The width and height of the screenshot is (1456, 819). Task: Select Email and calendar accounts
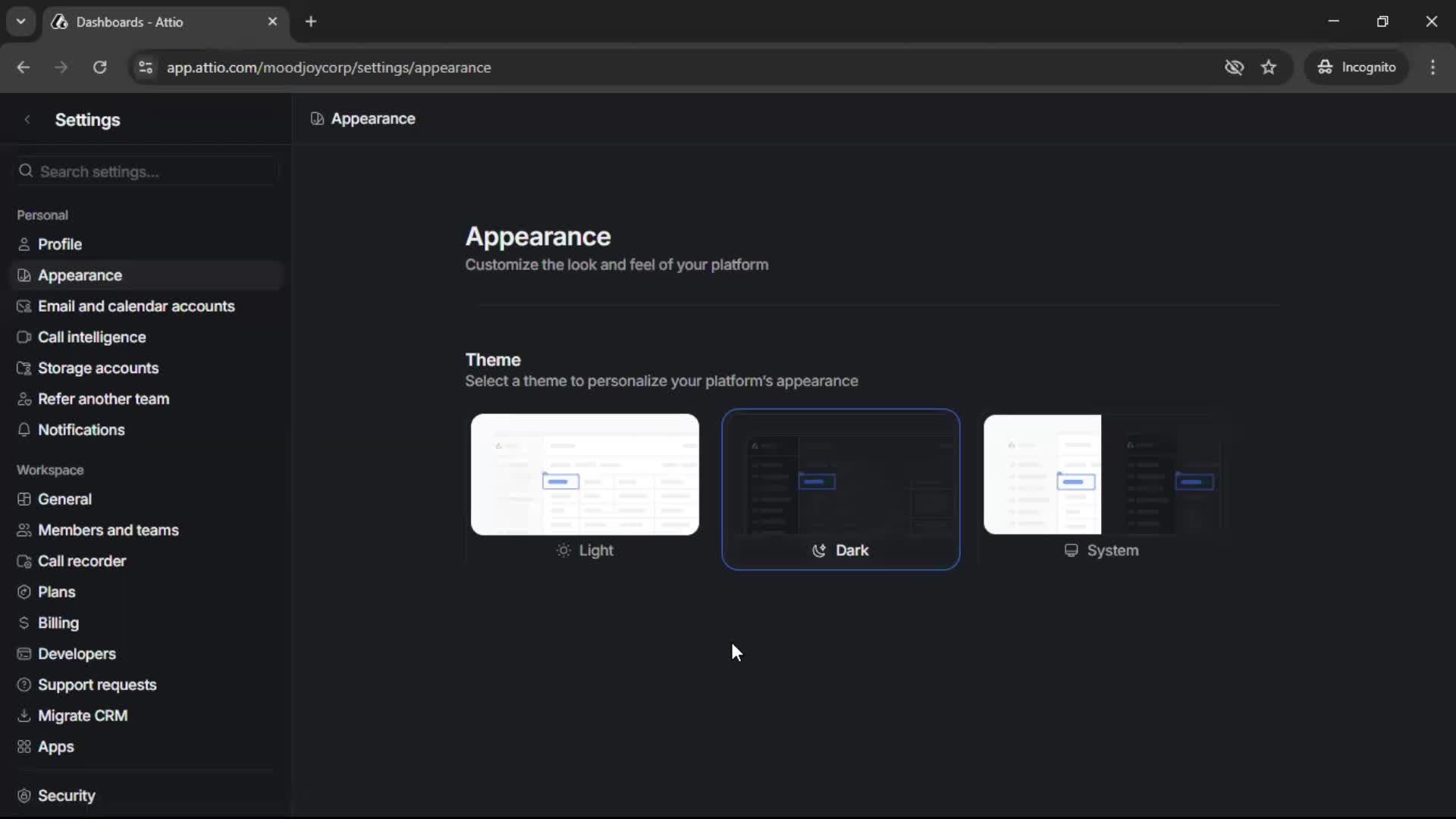(136, 306)
